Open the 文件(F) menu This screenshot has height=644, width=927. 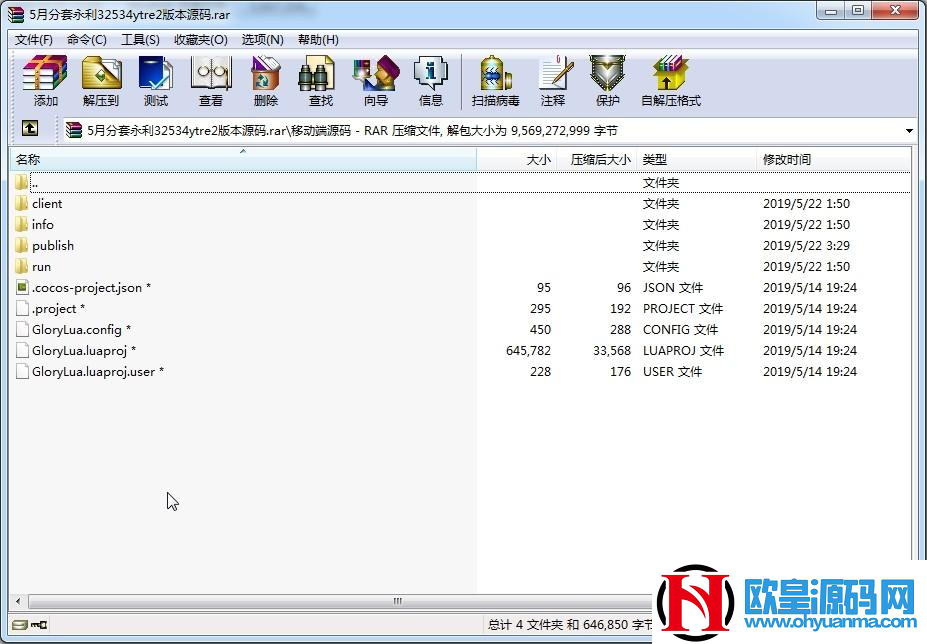(x=34, y=40)
